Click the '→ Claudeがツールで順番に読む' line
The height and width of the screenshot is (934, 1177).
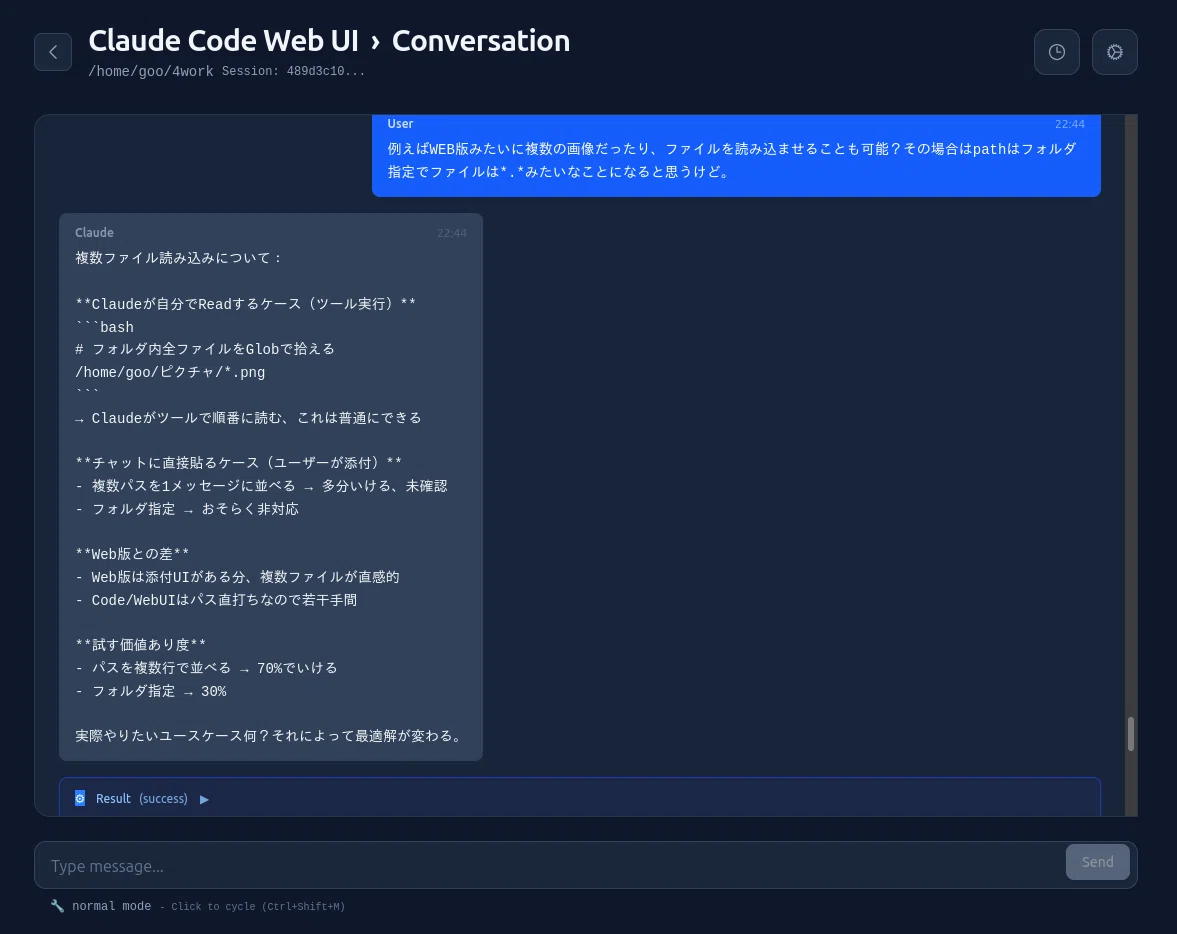[x=248, y=417]
